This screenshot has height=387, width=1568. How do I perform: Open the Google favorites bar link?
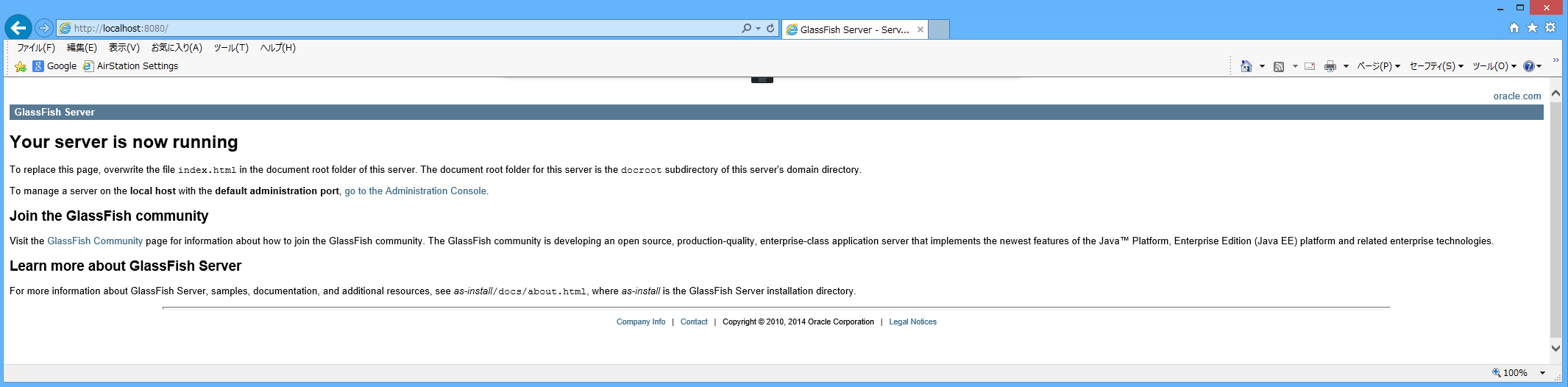point(54,66)
